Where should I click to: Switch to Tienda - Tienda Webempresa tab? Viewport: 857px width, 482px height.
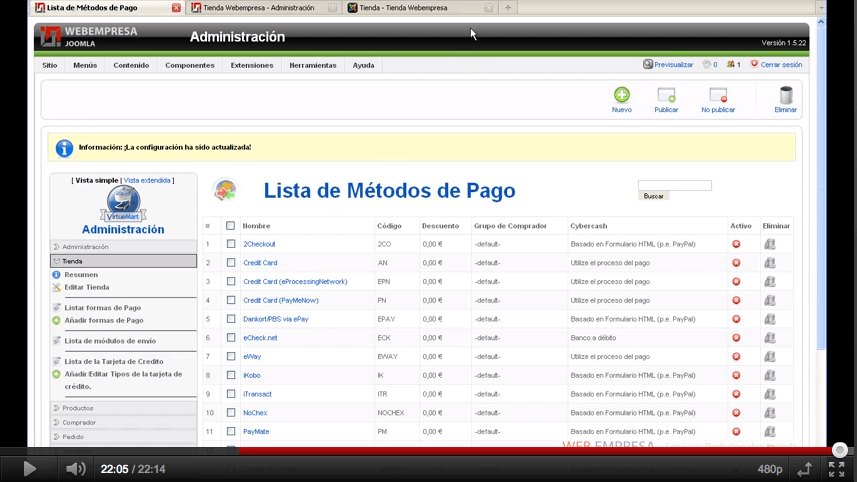[420, 8]
